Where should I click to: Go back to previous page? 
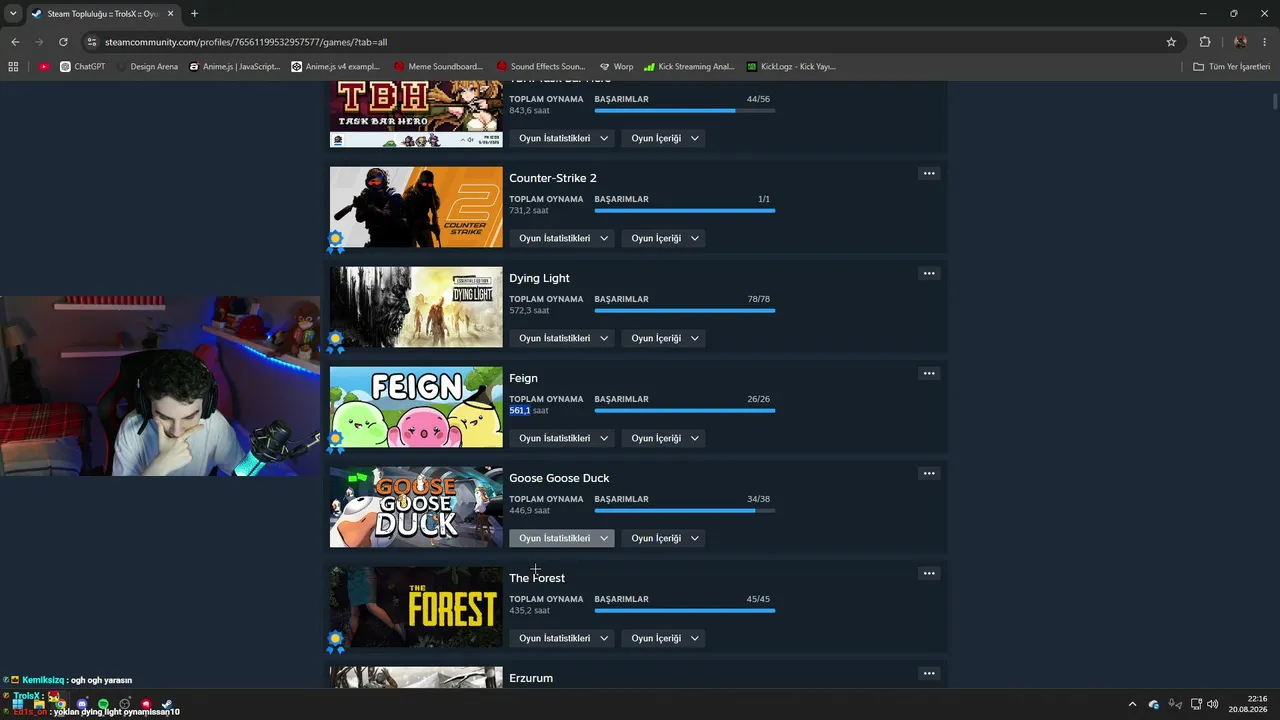click(15, 42)
